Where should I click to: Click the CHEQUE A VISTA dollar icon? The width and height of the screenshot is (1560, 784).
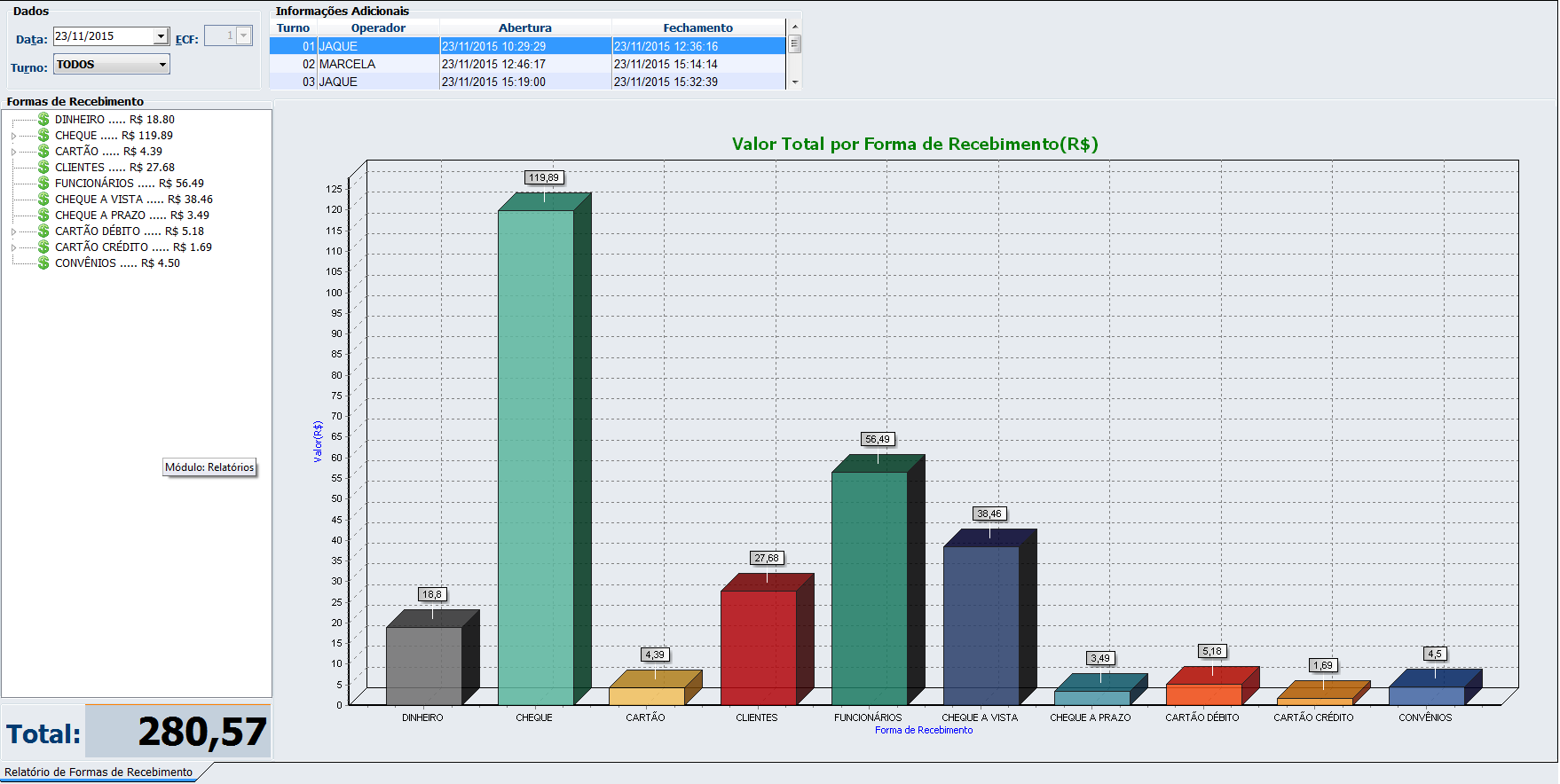[x=43, y=200]
